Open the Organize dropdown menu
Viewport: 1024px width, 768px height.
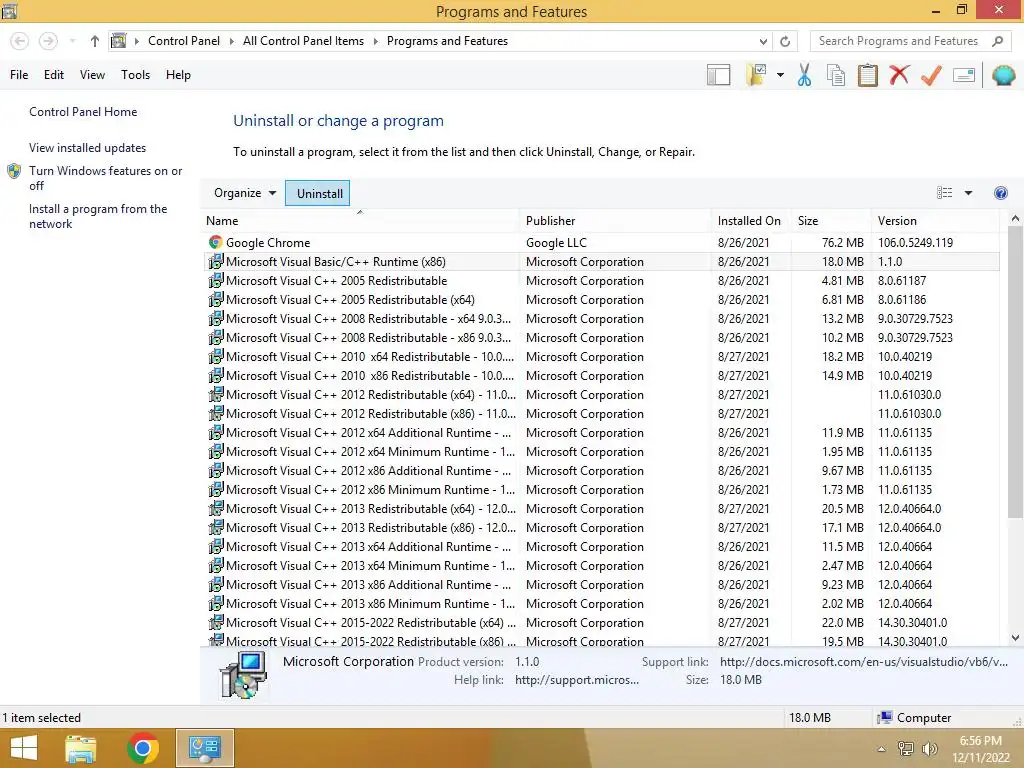coord(244,193)
